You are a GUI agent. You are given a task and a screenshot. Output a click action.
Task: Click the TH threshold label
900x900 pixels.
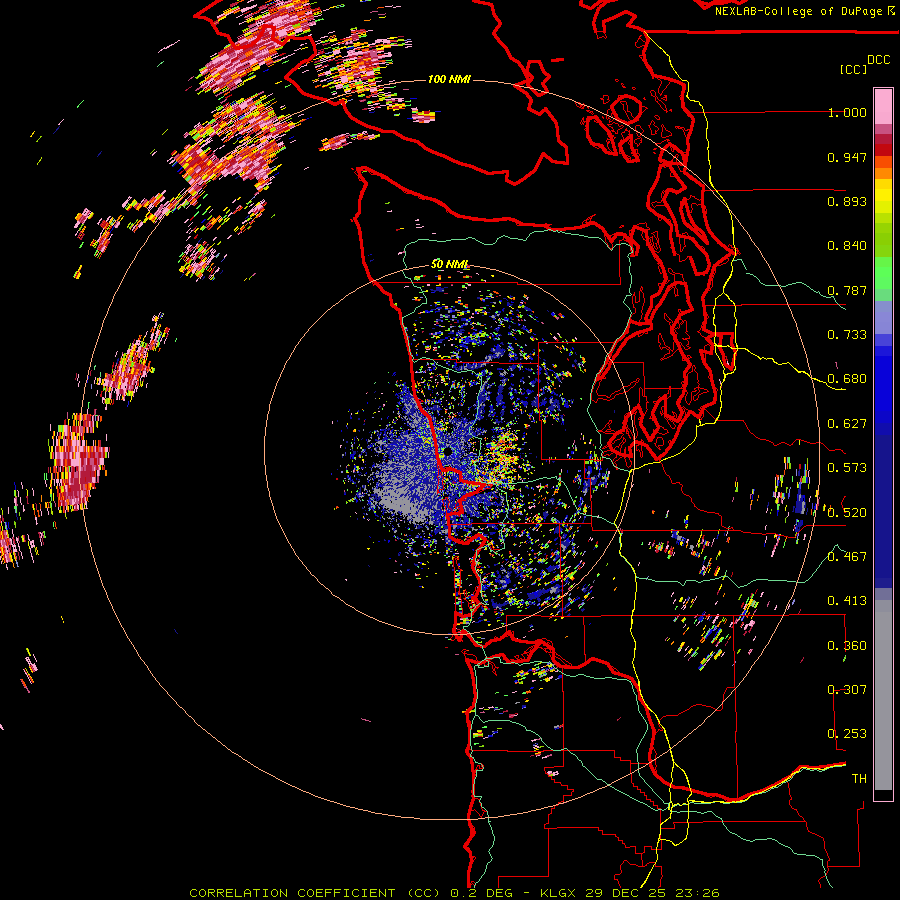coord(859,779)
